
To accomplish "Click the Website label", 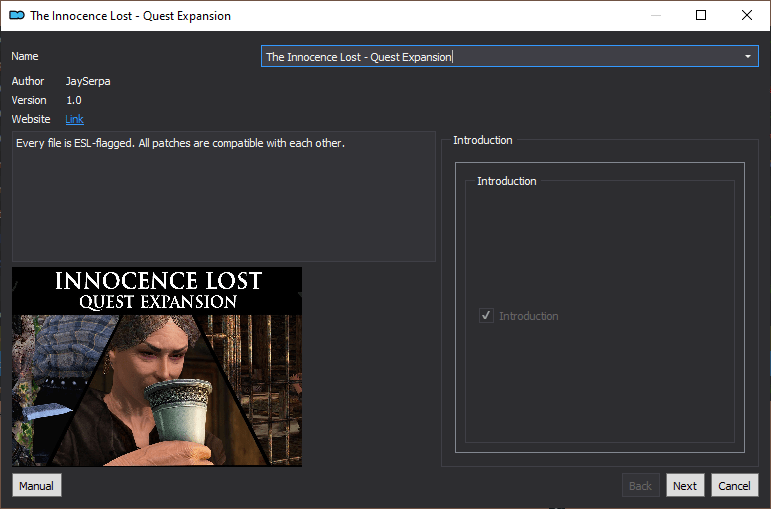I will (31, 119).
